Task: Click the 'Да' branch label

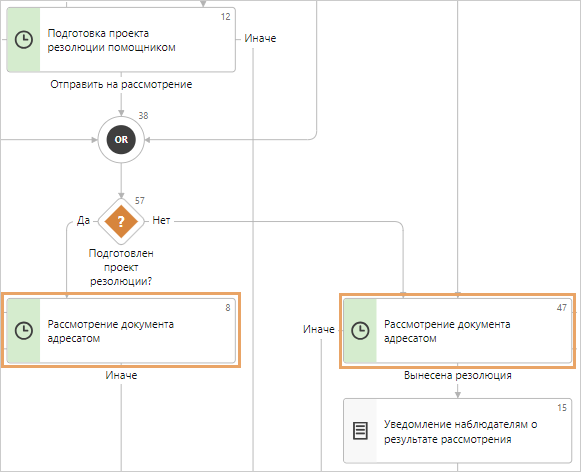Action: point(83,220)
